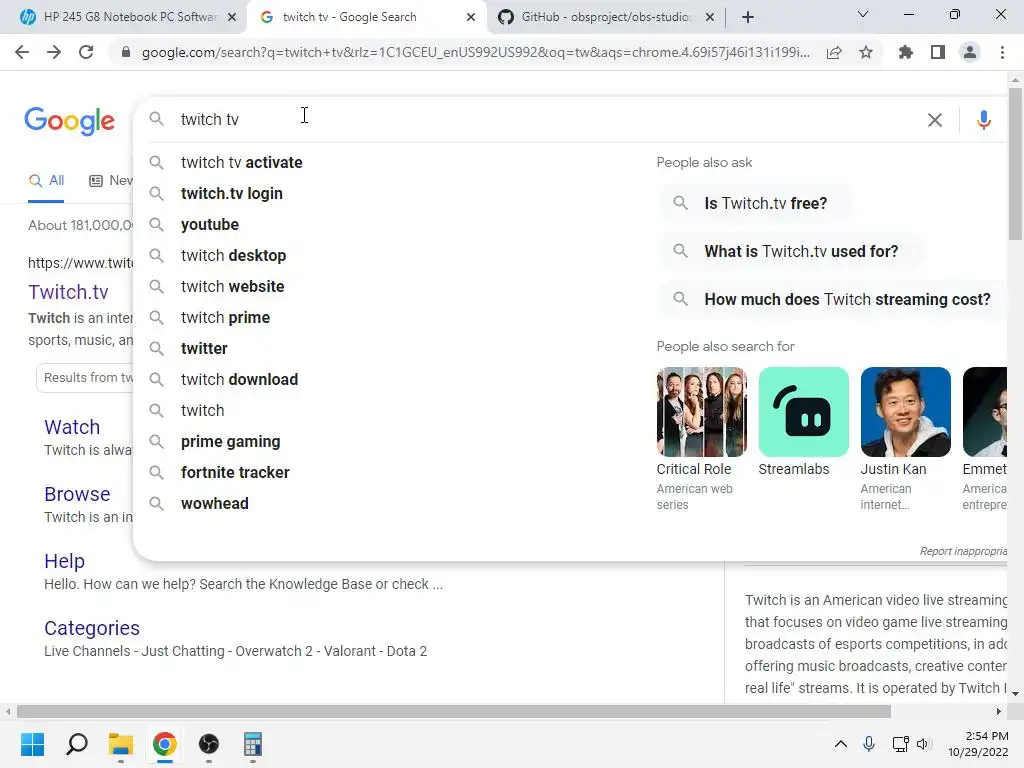Click the Google logo
Screen dimensions: 1024x768
[69, 121]
